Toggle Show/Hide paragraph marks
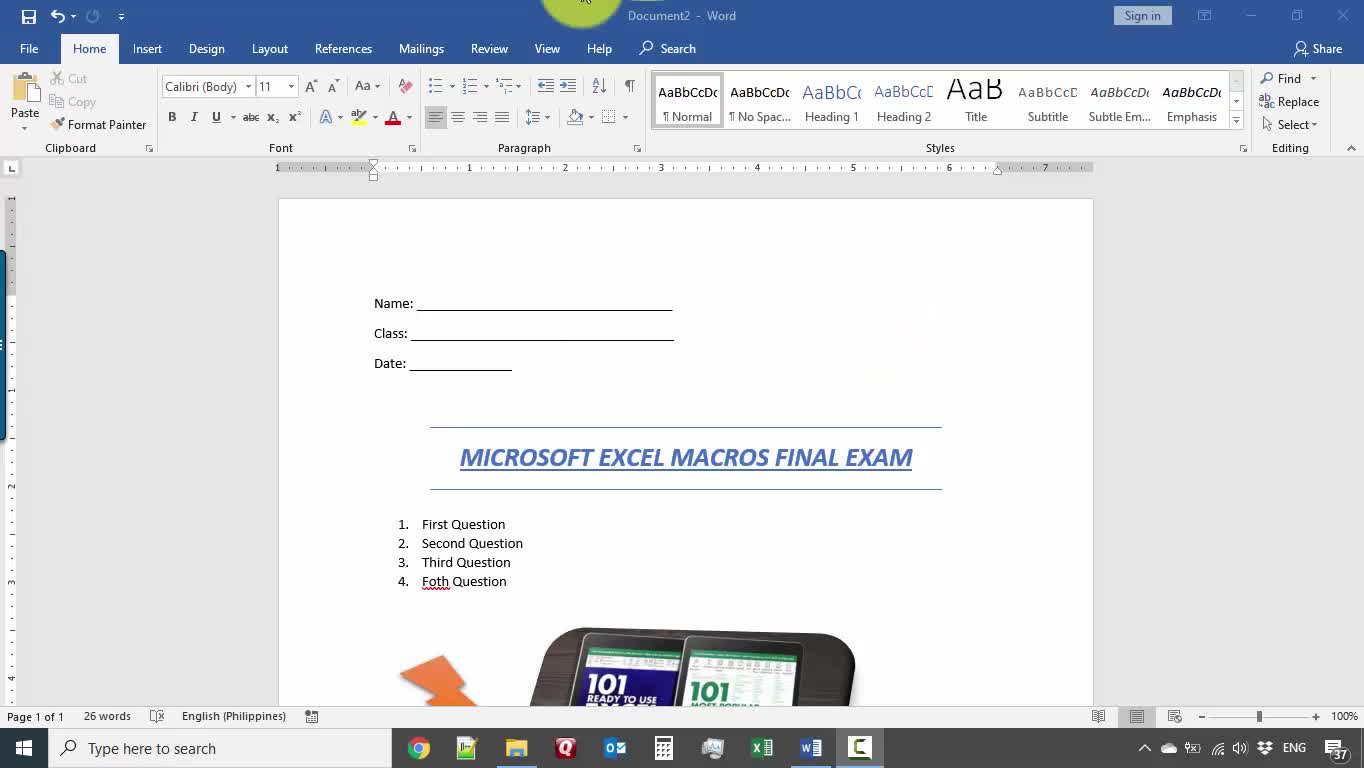Image resolution: width=1364 pixels, height=768 pixels. pyautogui.click(x=629, y=86)
